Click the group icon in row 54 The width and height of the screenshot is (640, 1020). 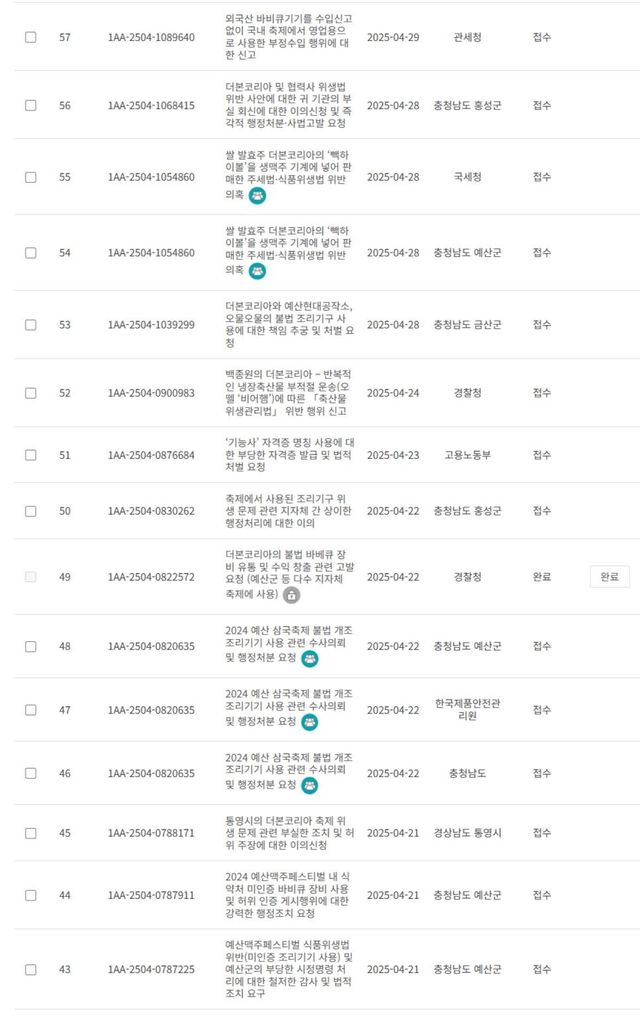point(257,271)
